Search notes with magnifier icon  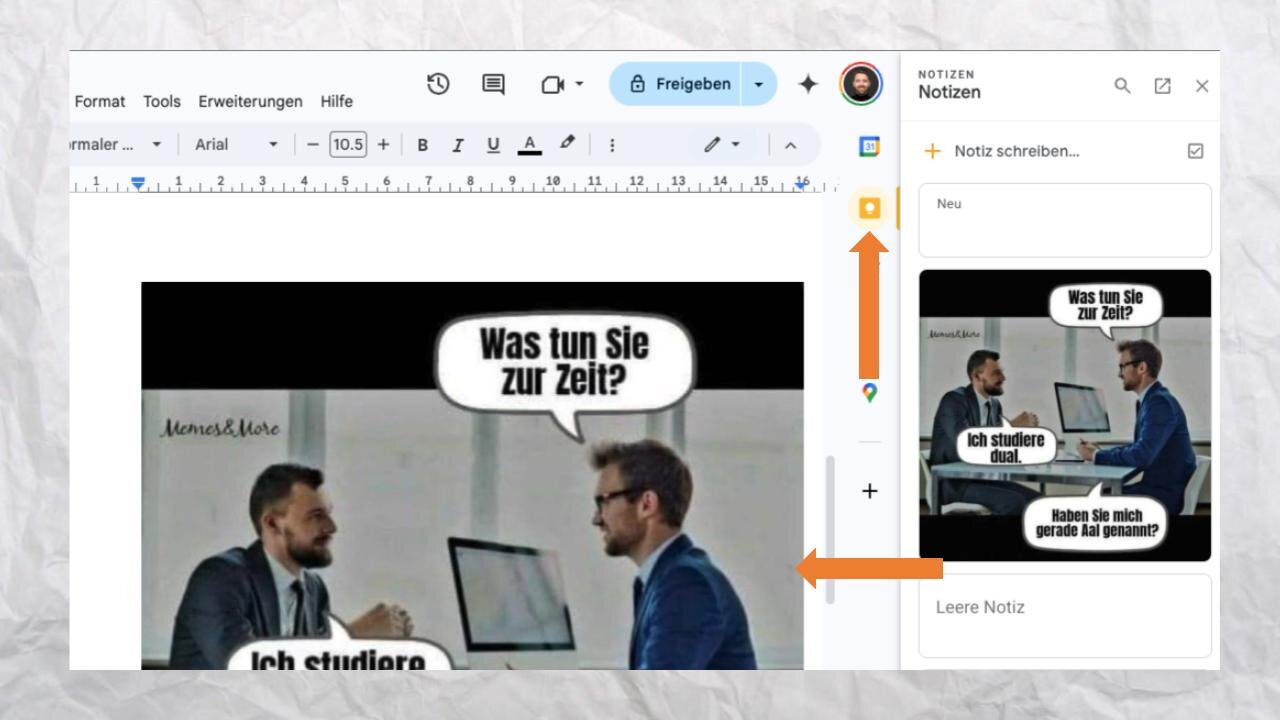(1122, 86)
